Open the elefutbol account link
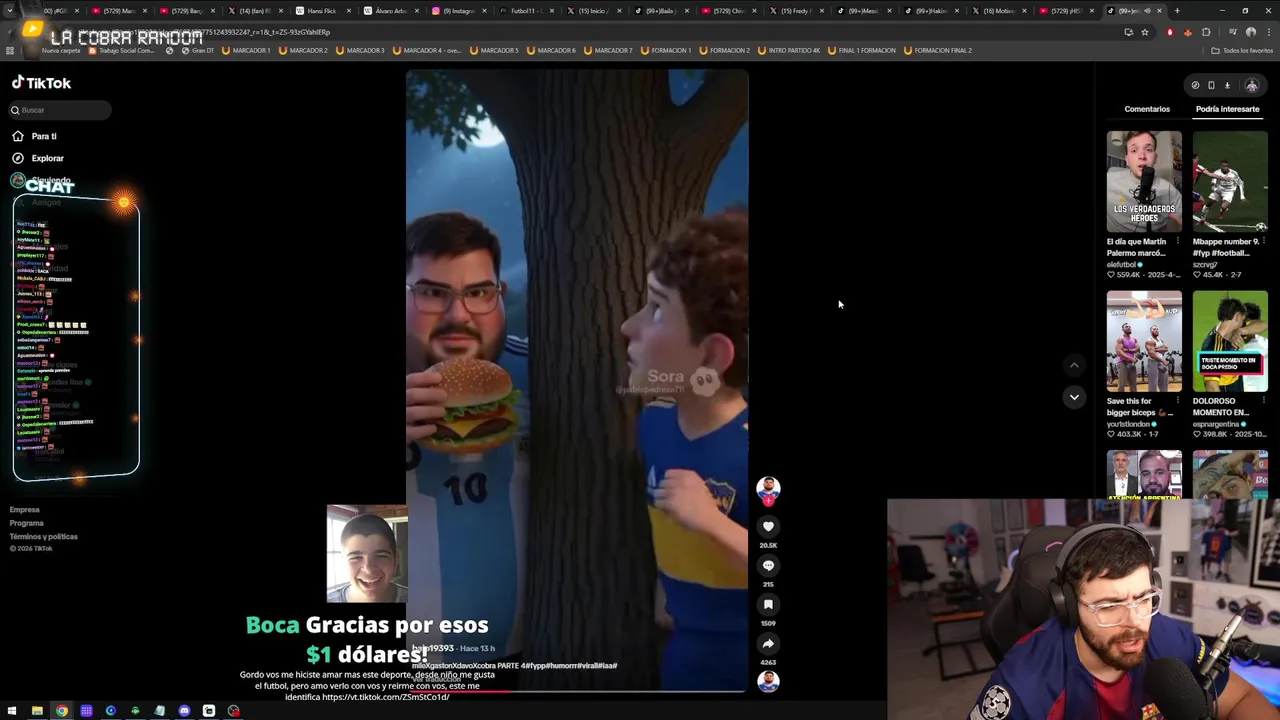This screenshot has width=1280, height=720. (x=1122, y=265)
